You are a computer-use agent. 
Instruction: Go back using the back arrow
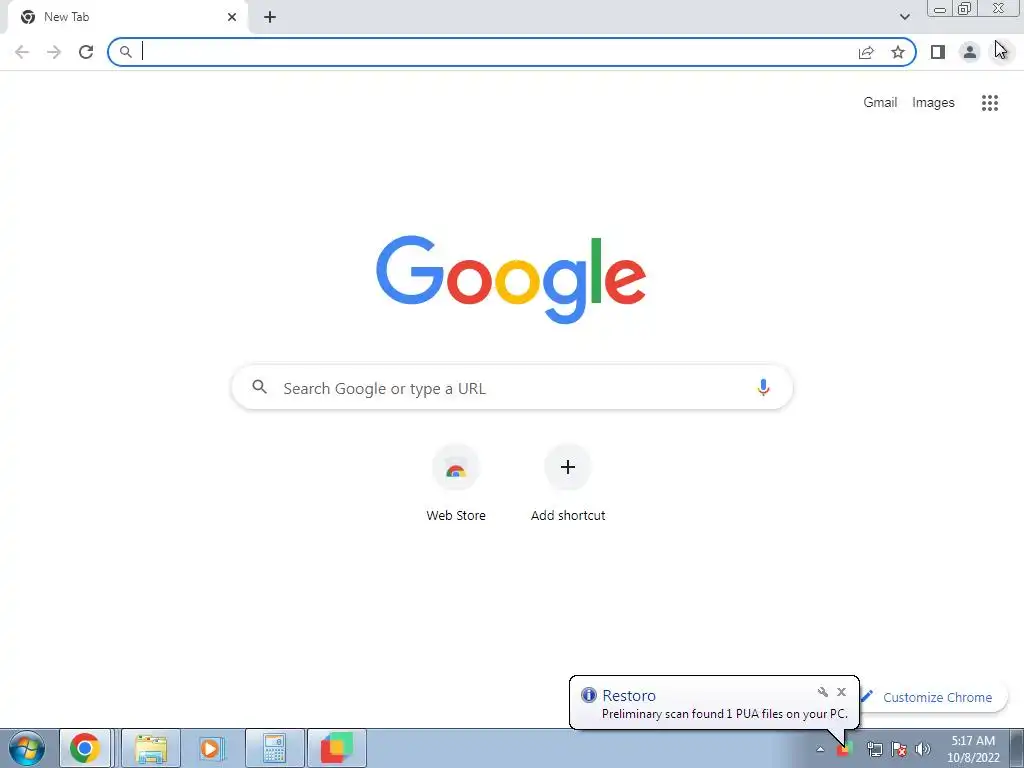22,52
